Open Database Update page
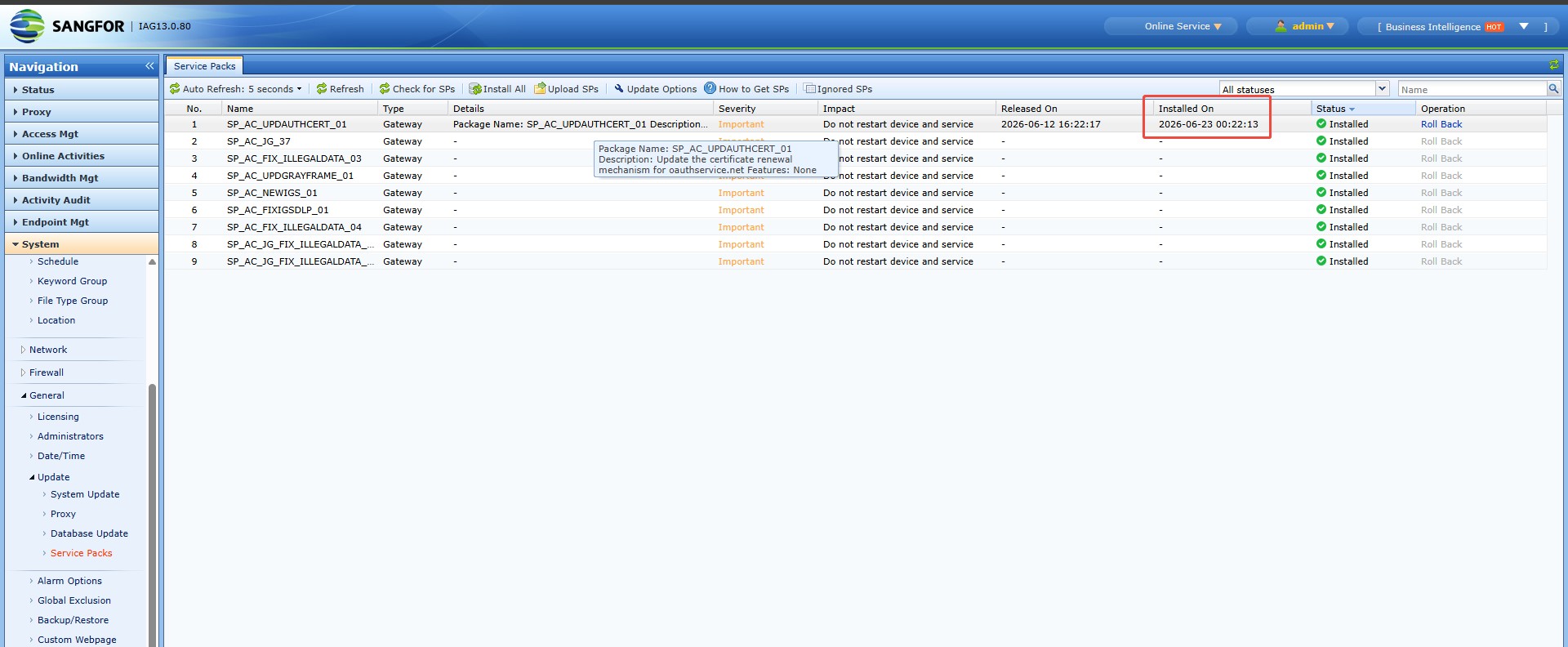This screenshot has height=647, width=1568. (x=89, y=533)
